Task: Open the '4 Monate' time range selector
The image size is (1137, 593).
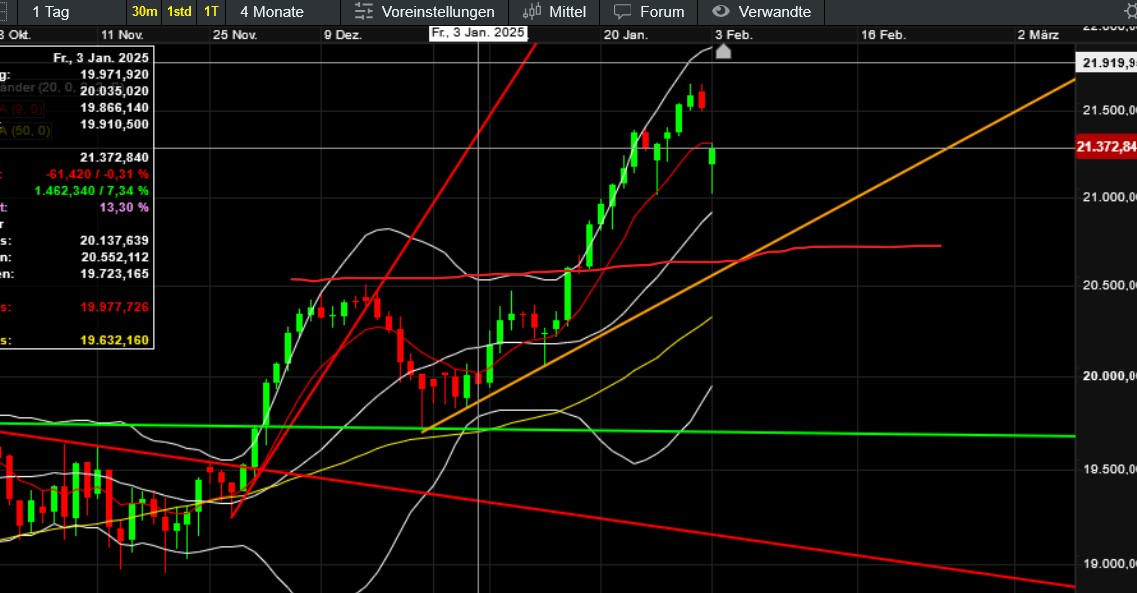Action: click(x=272, y=12)
